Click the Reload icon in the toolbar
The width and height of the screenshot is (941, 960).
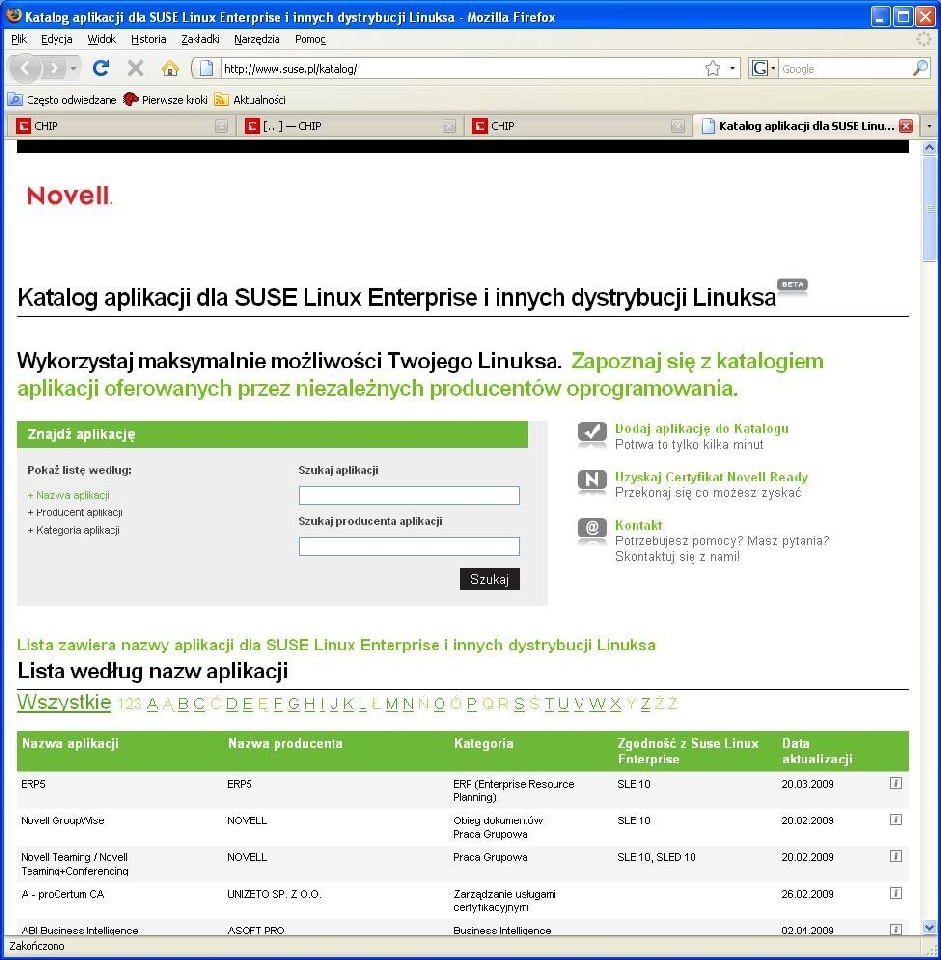(x=103, y=68)
